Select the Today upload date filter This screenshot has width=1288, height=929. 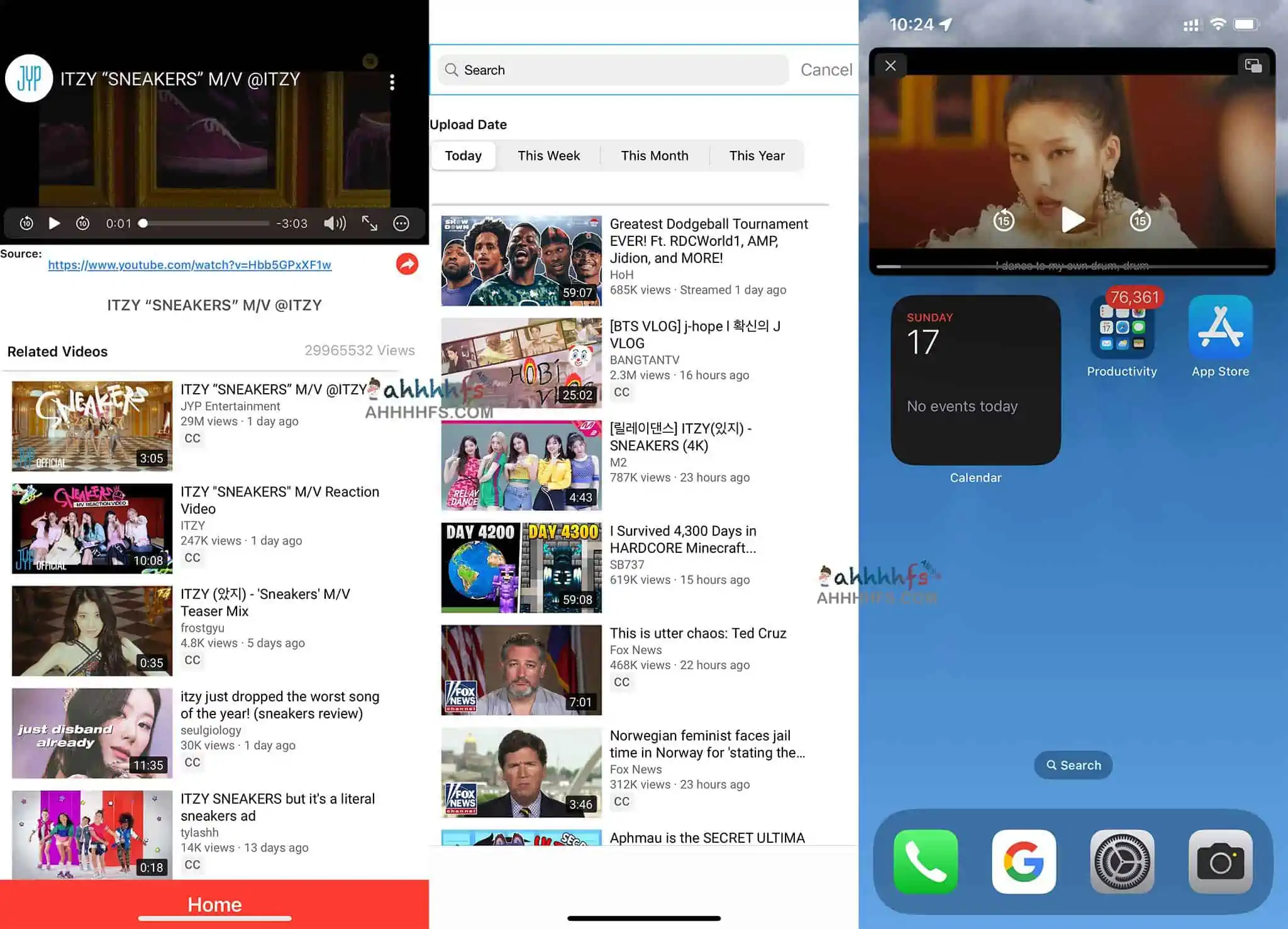pos(464,155)
